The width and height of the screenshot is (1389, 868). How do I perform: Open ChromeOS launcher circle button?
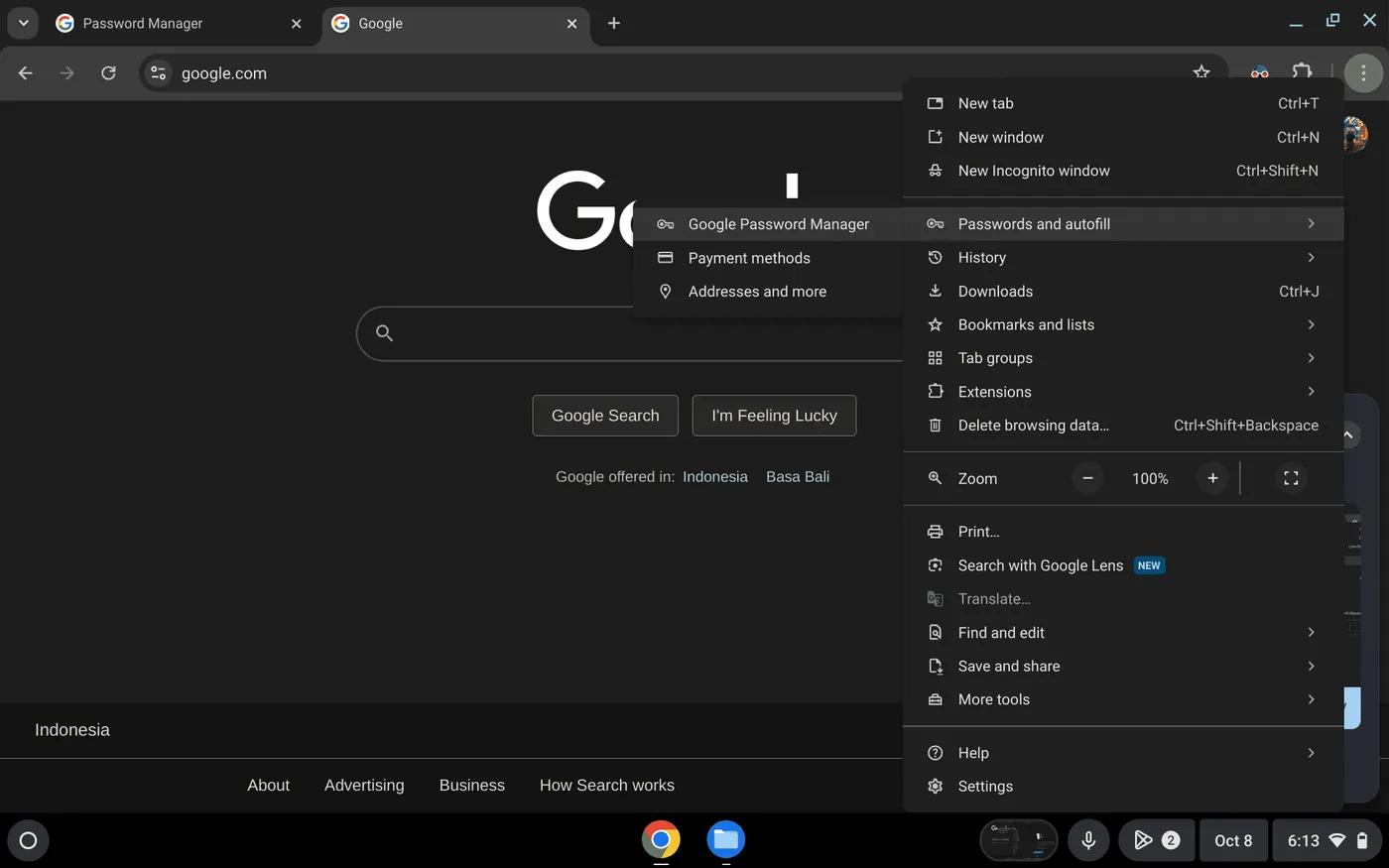click(x=28, y=840)
